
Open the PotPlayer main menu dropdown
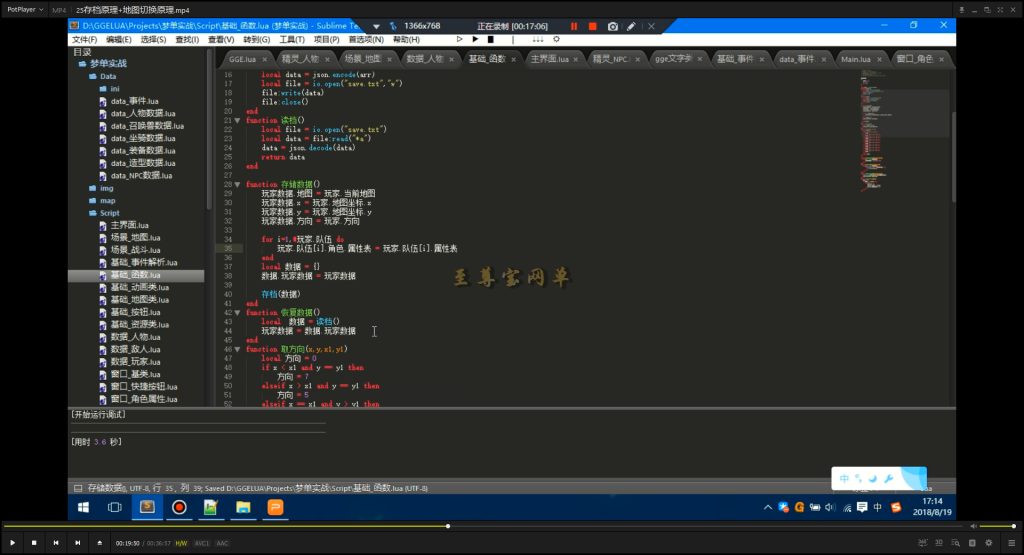[25, 10]
